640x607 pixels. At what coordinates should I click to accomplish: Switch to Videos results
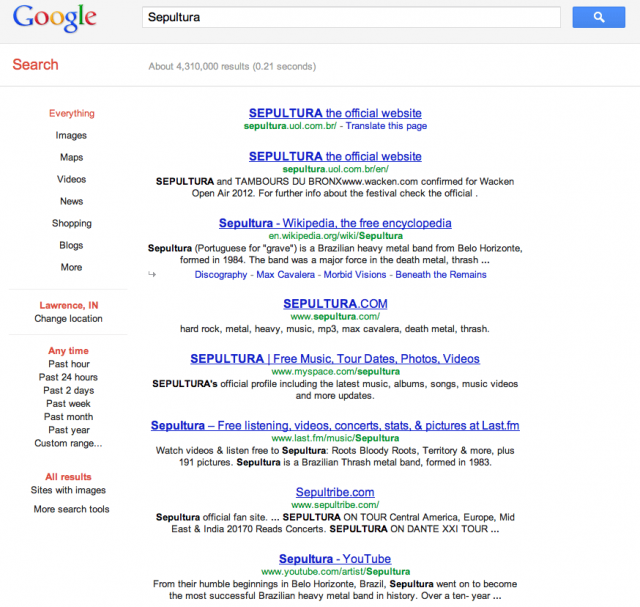(71, 180)
